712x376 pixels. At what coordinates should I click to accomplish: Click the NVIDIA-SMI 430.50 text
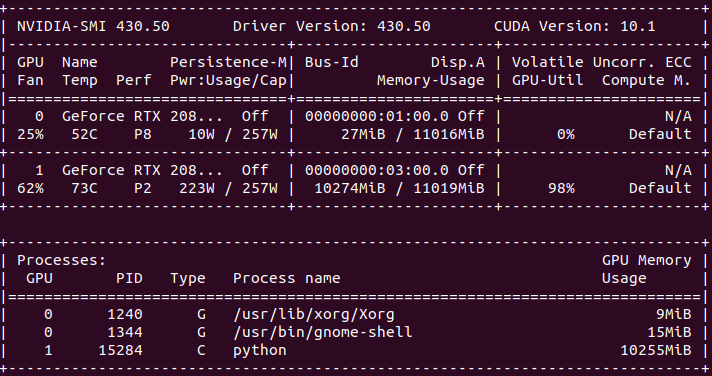93,26
